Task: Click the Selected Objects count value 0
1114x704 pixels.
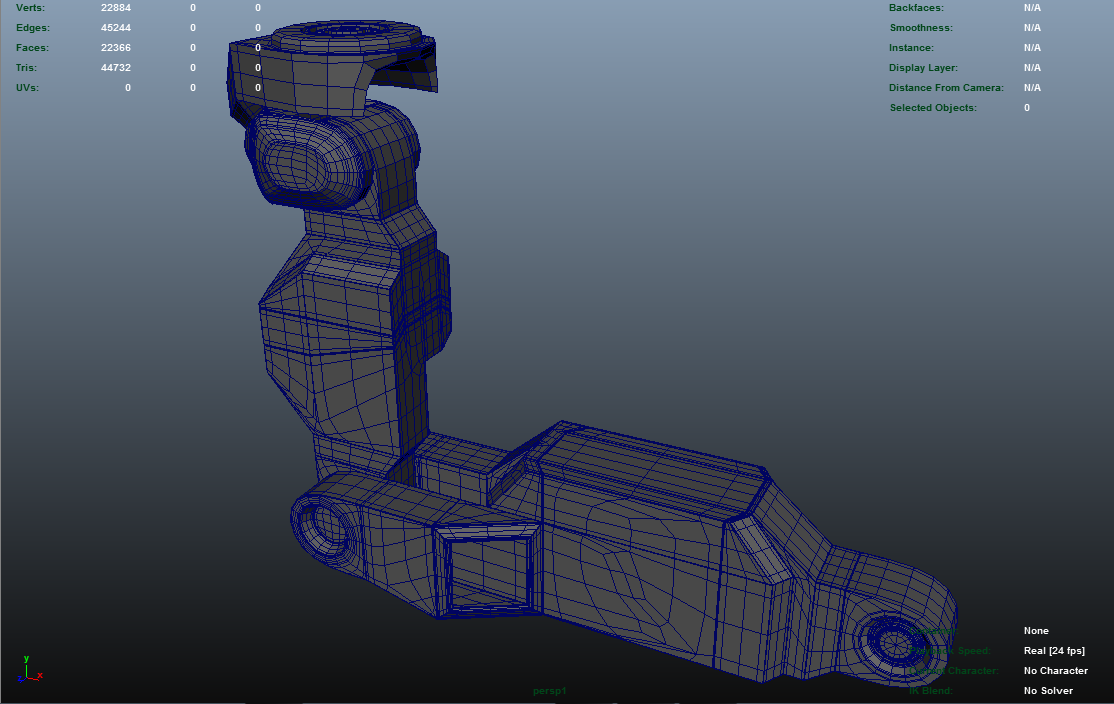Action: coord(1027,107)
